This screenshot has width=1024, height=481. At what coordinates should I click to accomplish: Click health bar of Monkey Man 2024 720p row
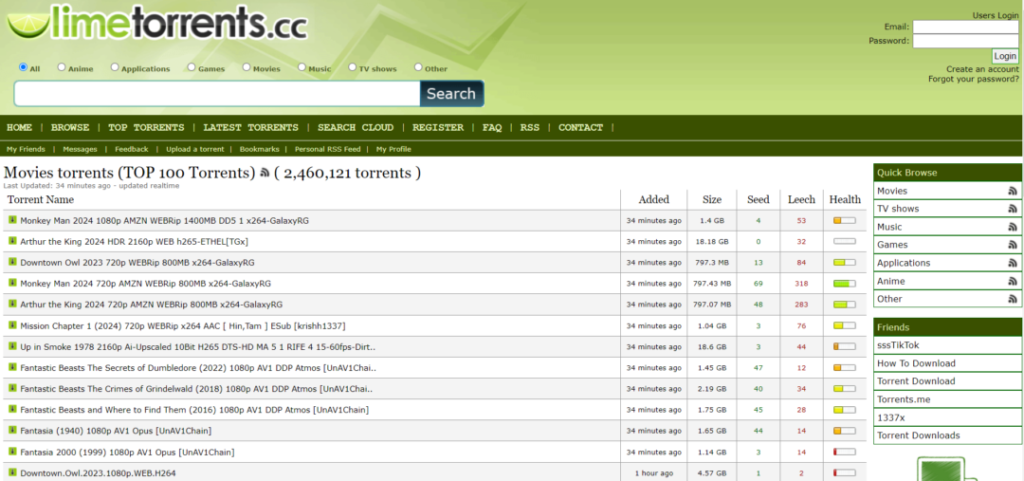coord(844,283)
